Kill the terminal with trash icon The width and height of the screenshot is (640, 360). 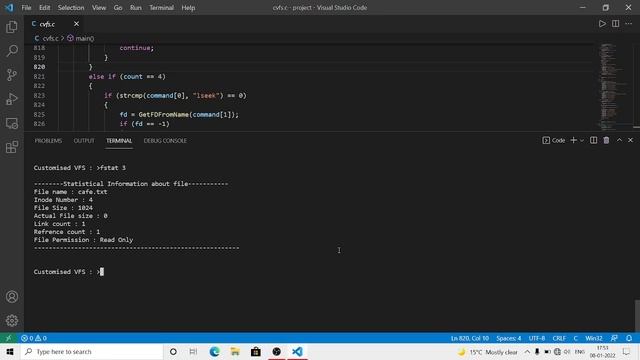pos(607,140)
